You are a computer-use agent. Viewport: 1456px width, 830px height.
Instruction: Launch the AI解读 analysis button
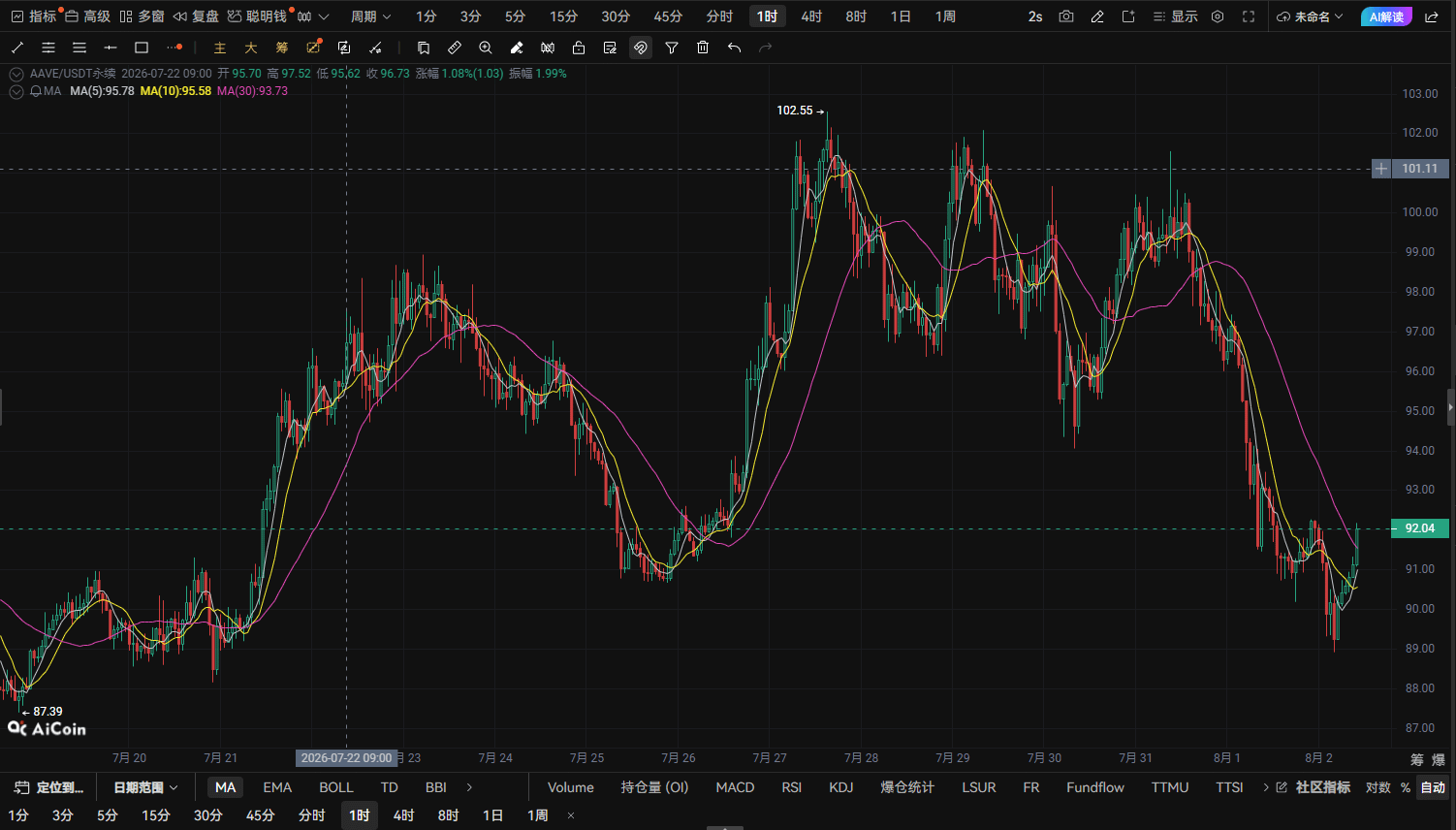tap(1386, 16)
